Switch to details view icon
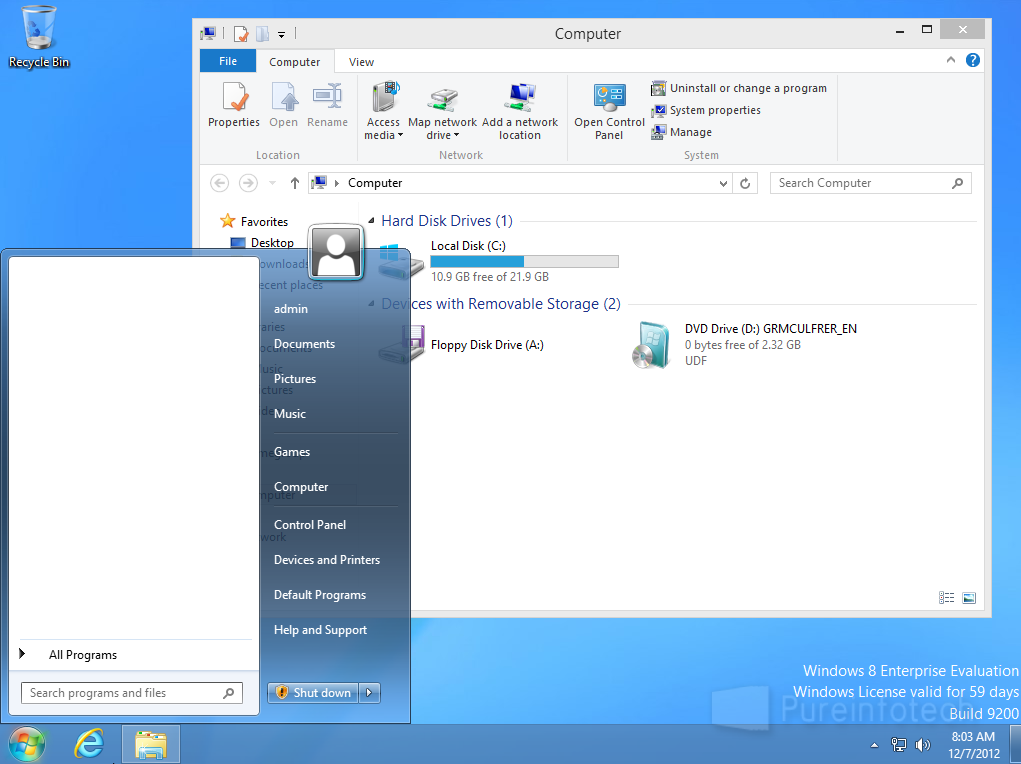 [x=946, y=597]
